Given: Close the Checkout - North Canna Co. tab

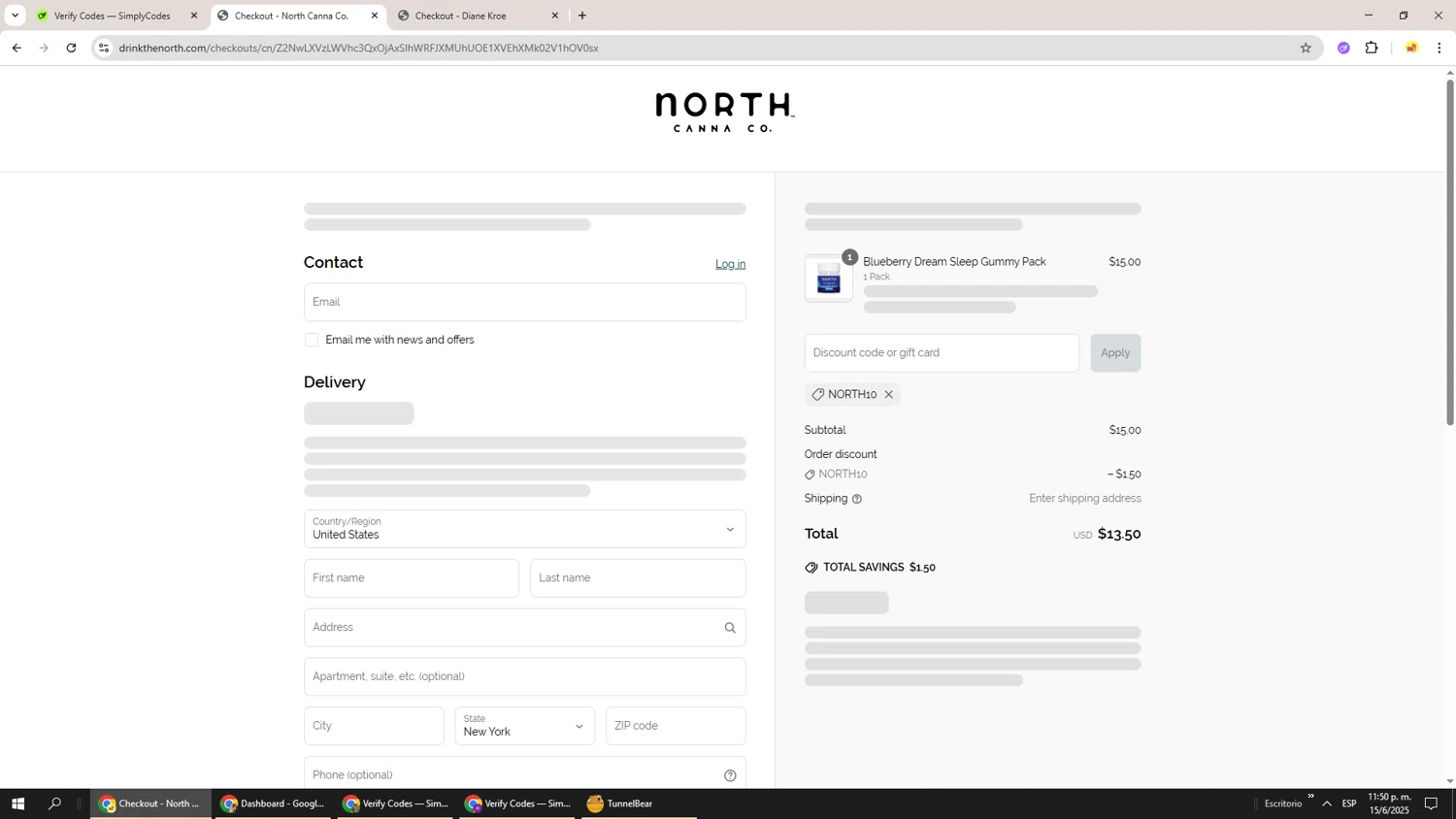Looking at the screenshot, I should click(375, 16).
